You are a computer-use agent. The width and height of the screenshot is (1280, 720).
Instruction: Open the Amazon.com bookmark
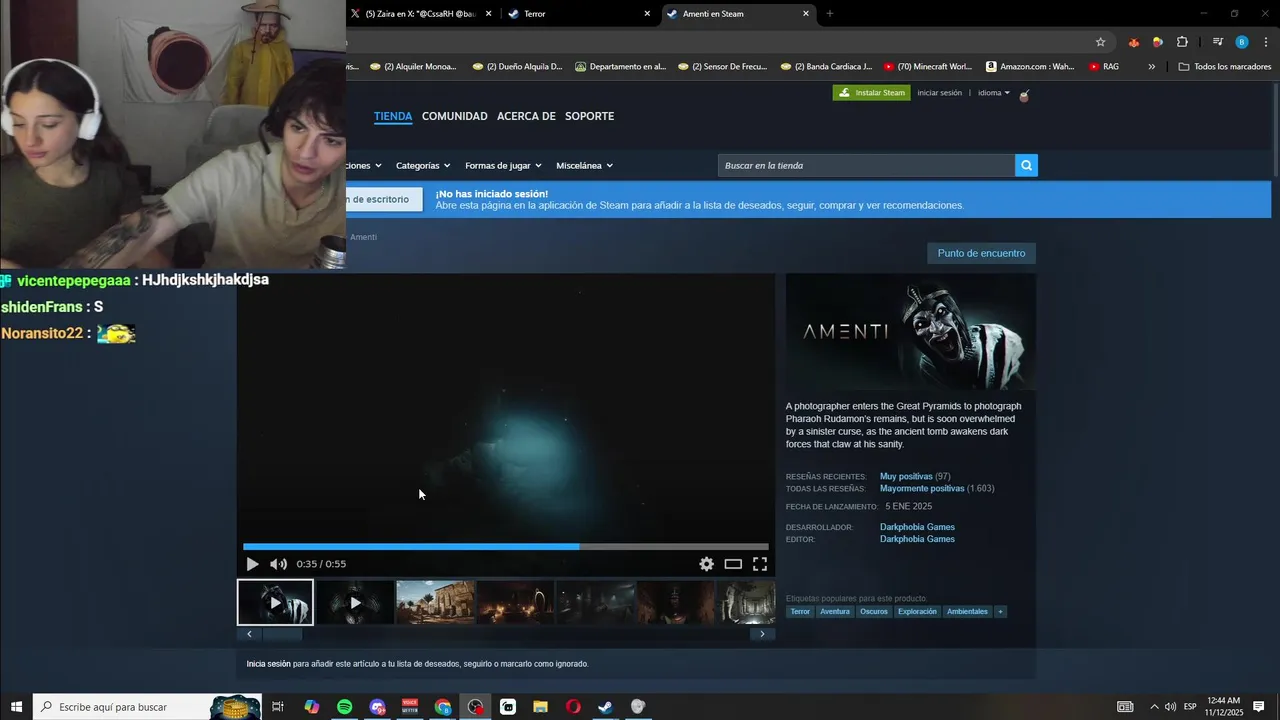click(1030, 67)
